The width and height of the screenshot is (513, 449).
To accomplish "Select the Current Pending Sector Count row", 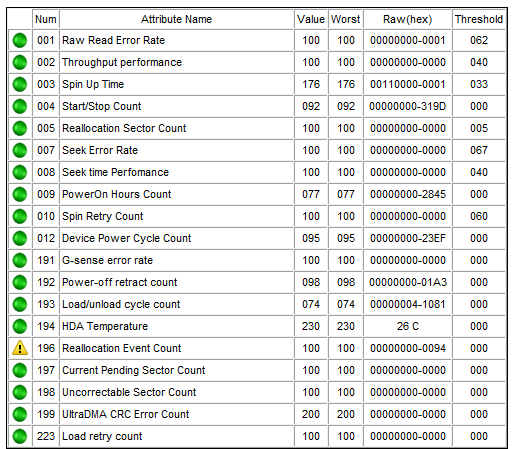I will (x=257, y=370).
